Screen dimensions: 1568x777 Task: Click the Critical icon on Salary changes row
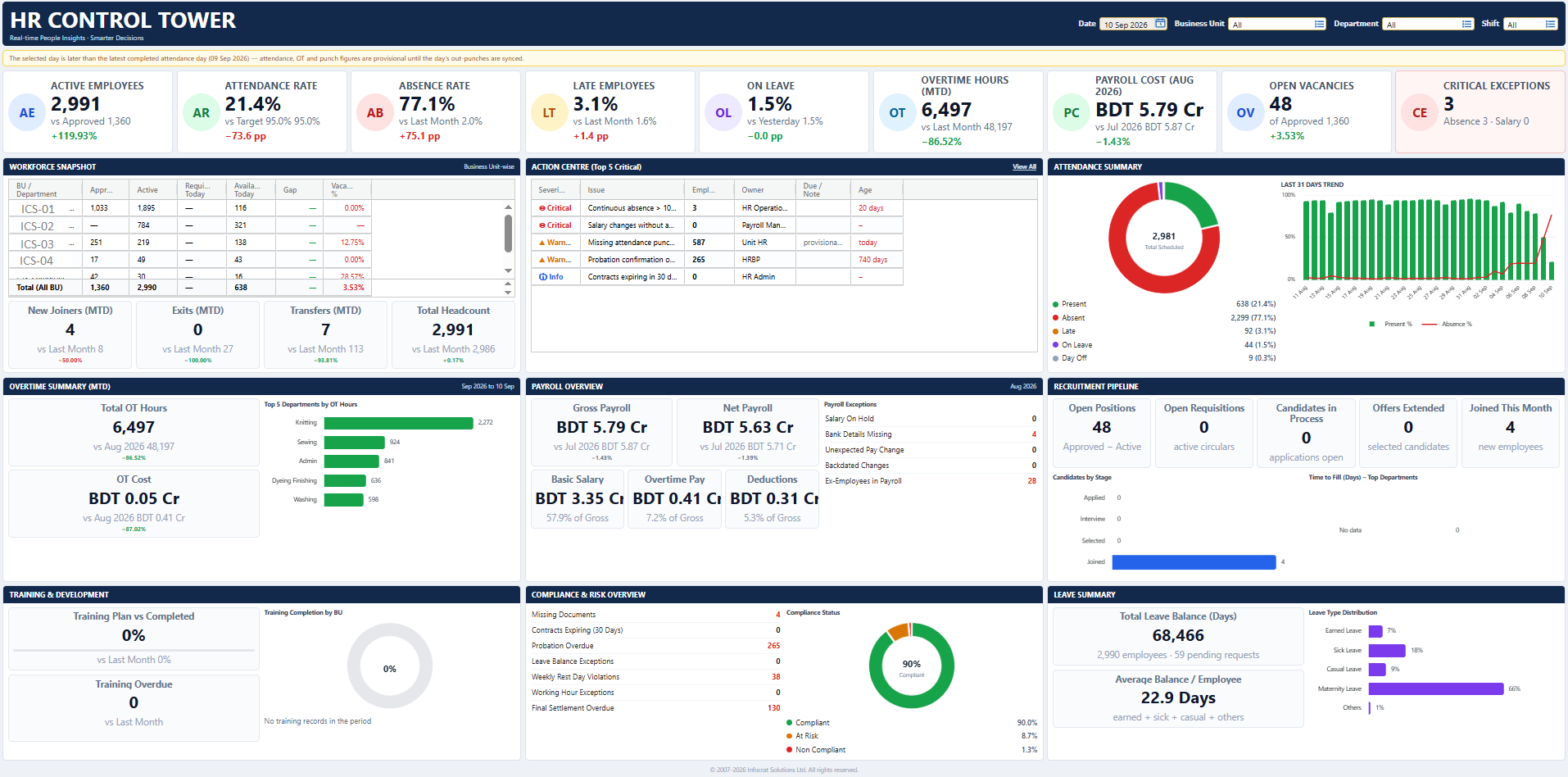tap(542, 225)
